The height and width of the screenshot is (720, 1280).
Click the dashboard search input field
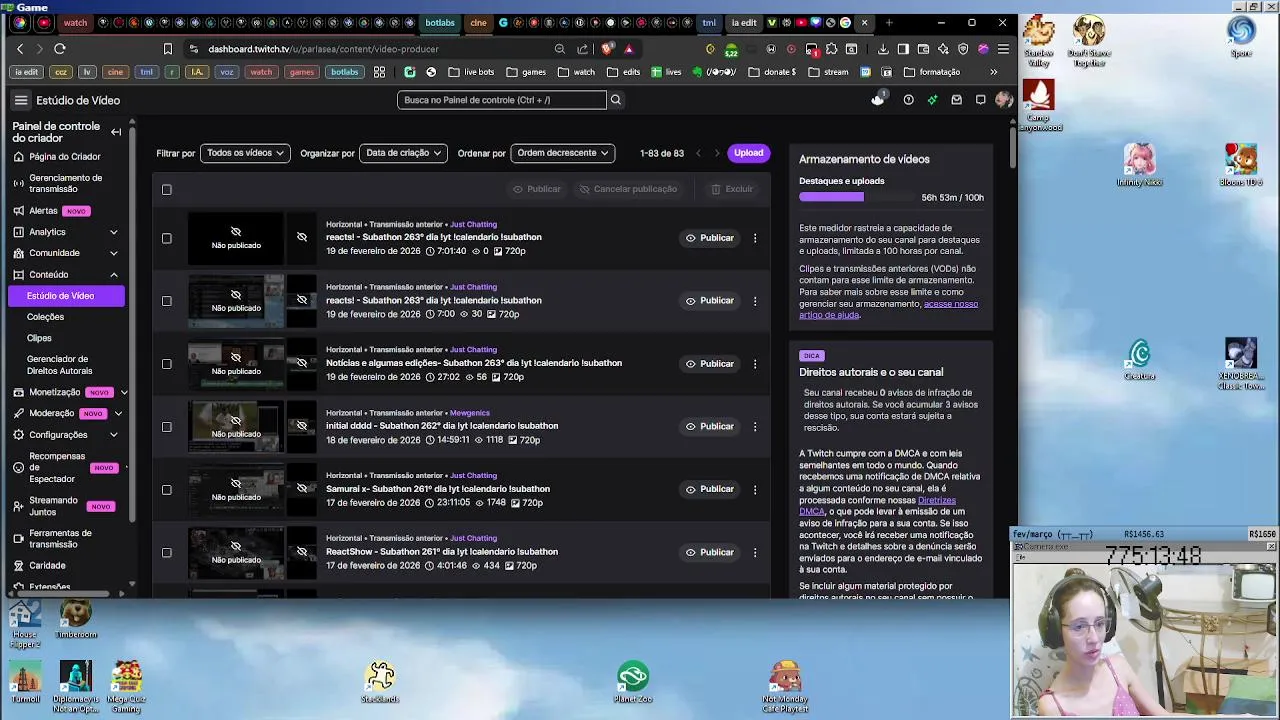click(502, 100)
